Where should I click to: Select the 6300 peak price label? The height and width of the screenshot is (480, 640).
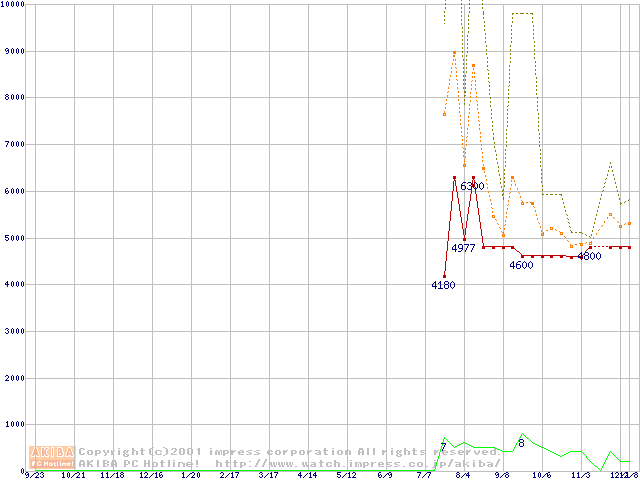[x=472, y=187]
